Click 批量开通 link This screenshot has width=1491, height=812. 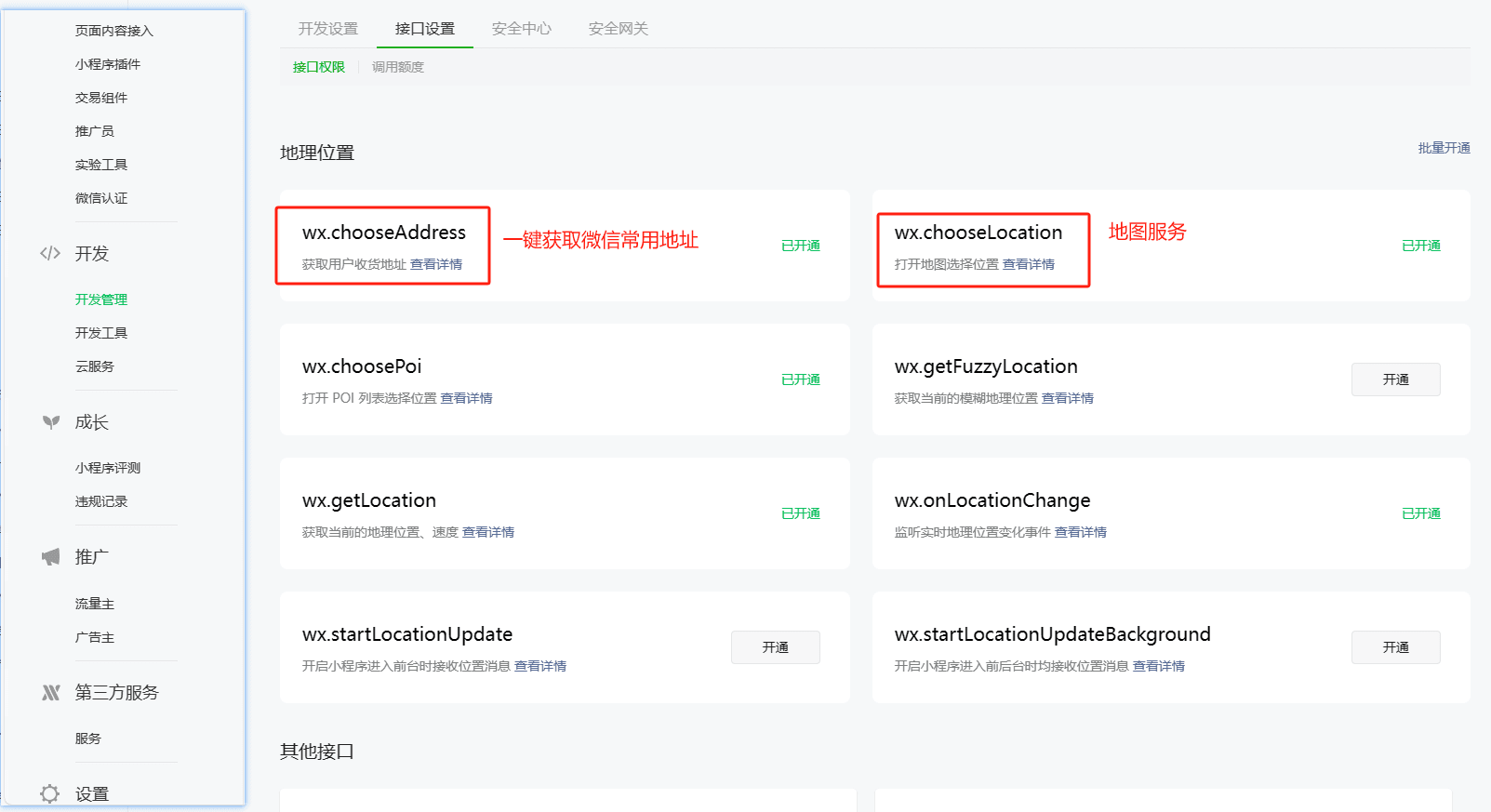coord(1444,148)
